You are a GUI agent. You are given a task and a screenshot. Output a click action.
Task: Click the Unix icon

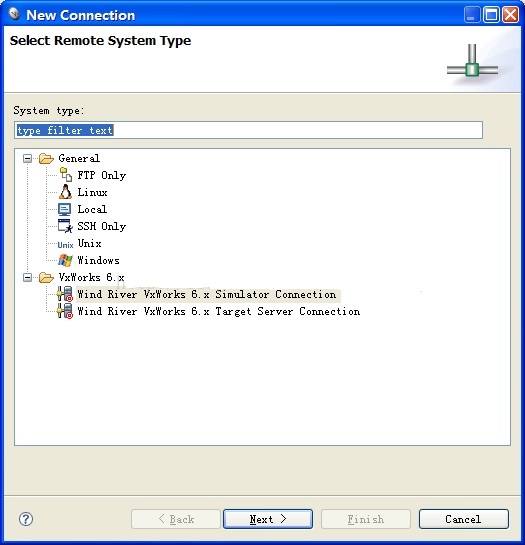pyautogui.click(x=65, y=245)
